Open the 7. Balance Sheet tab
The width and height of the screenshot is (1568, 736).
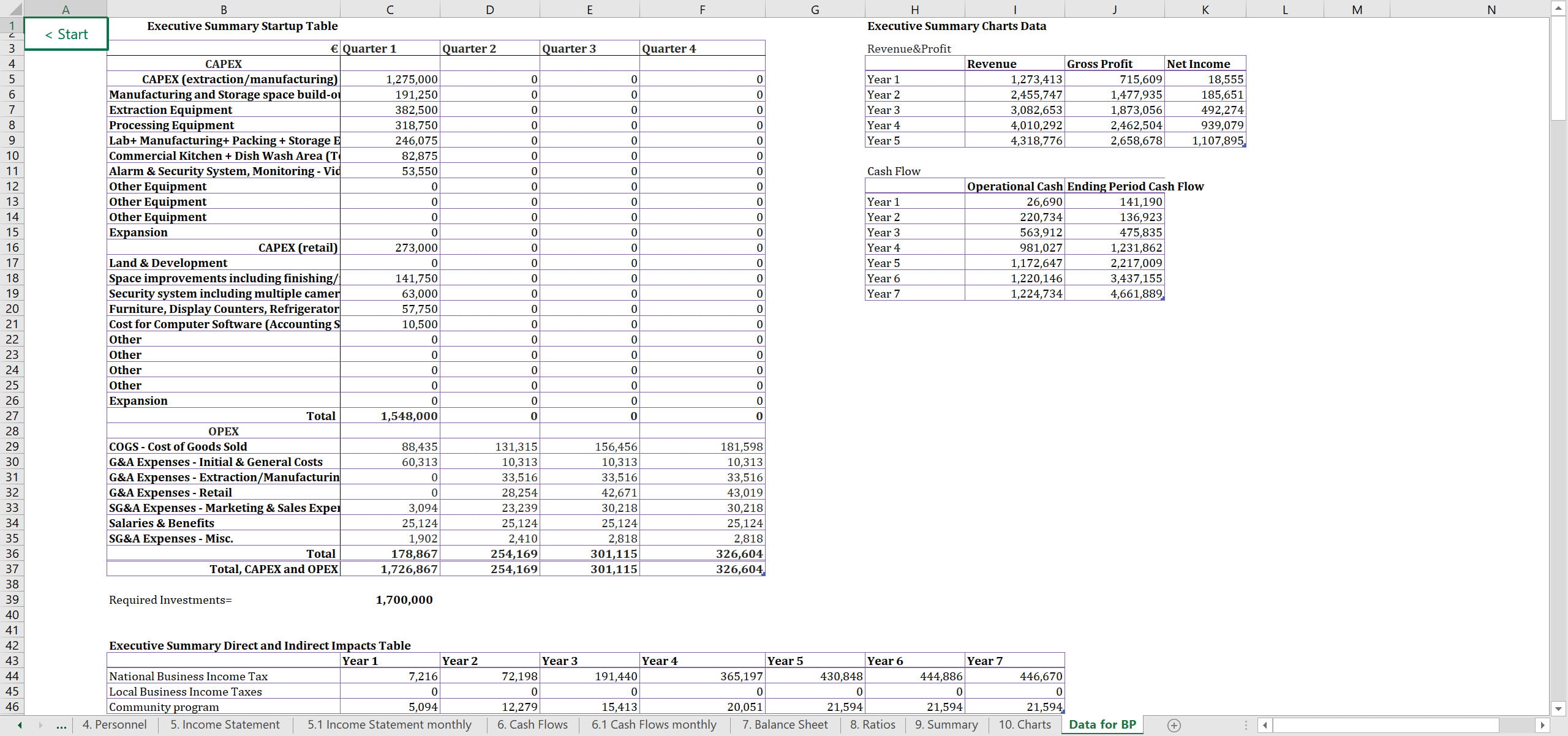pyautogui.click(x=785, y=725)
